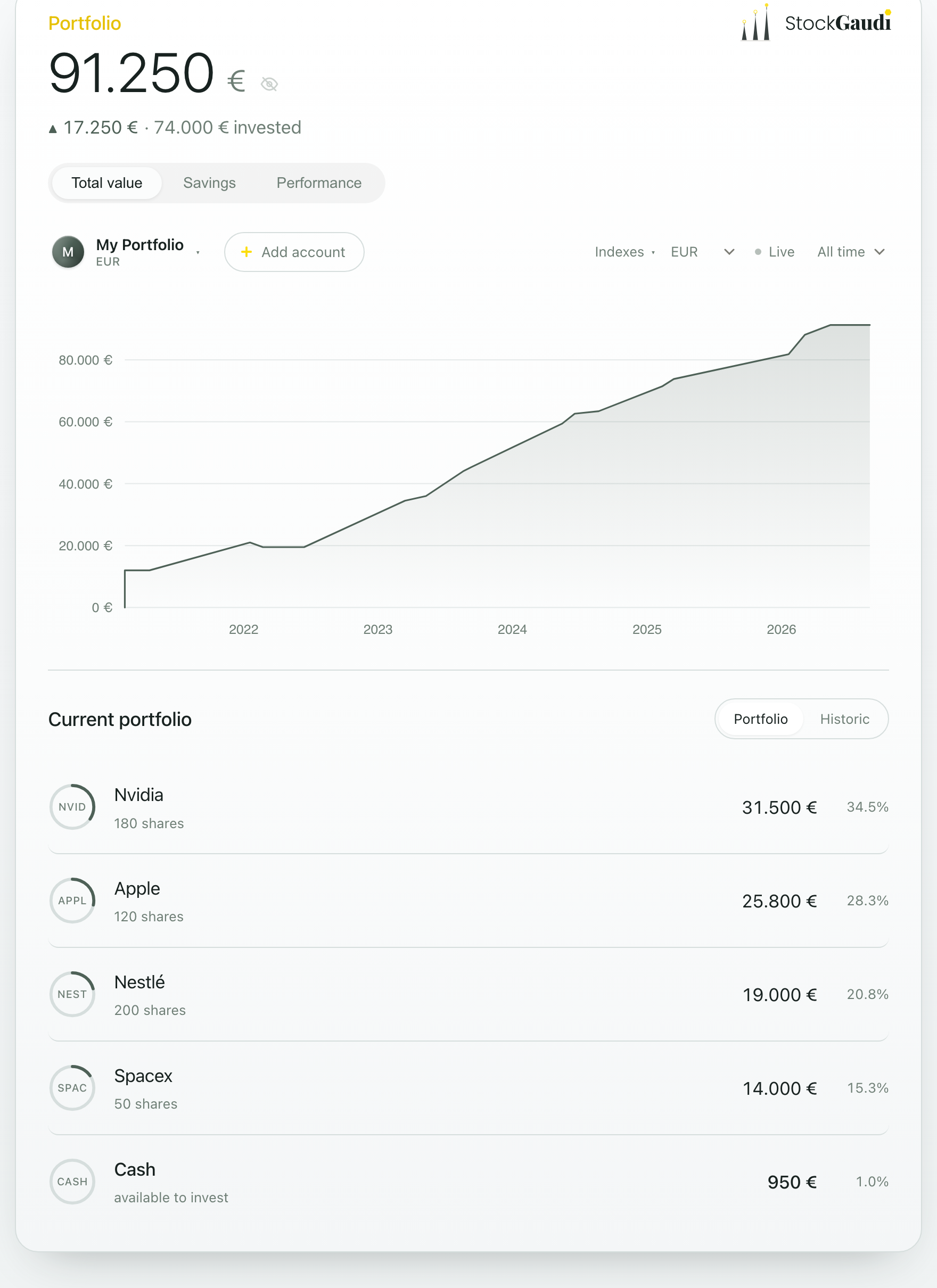
Task: Click the 1.0% allocation figure
Action: pyautogui.click(x=872, y=1182)
